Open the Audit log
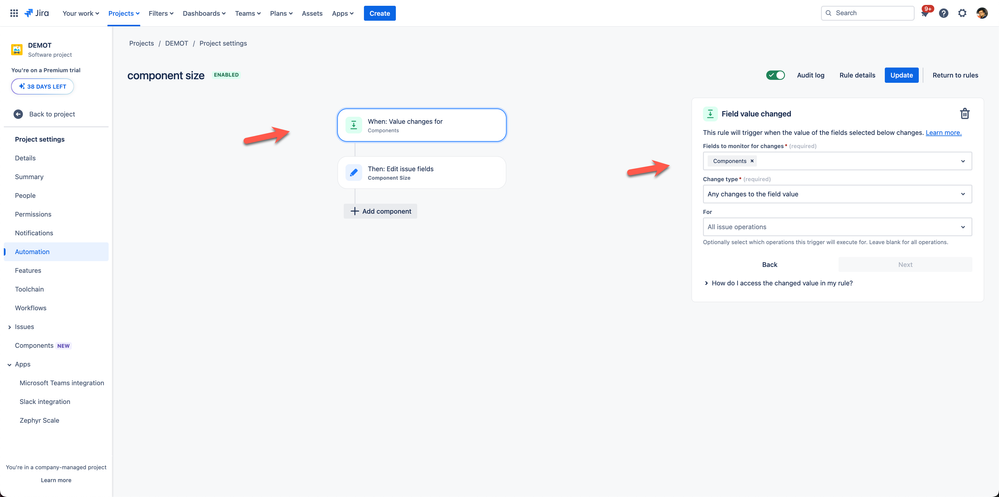 (x=810, y=75)
